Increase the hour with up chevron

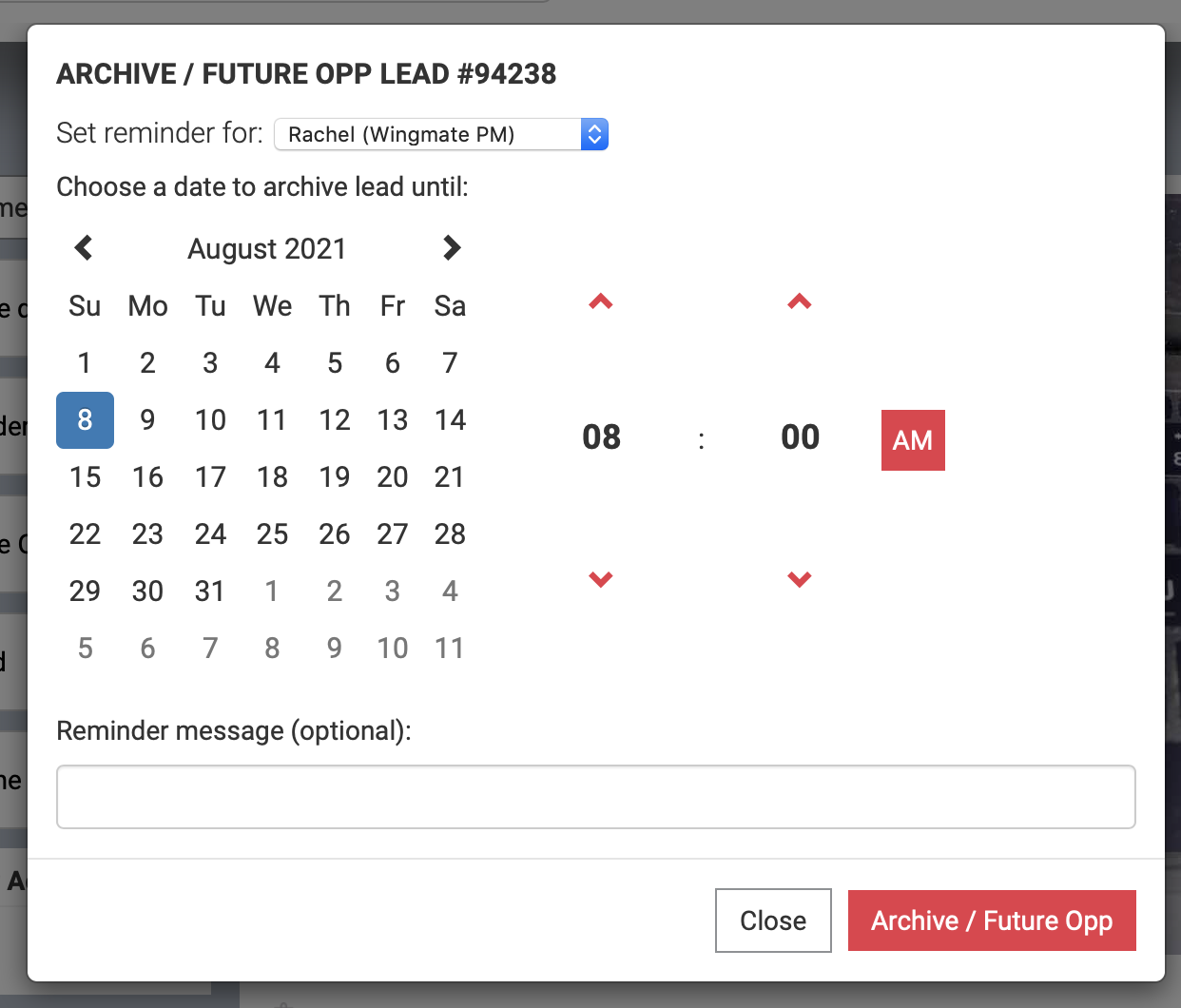(x=601, y=302)
